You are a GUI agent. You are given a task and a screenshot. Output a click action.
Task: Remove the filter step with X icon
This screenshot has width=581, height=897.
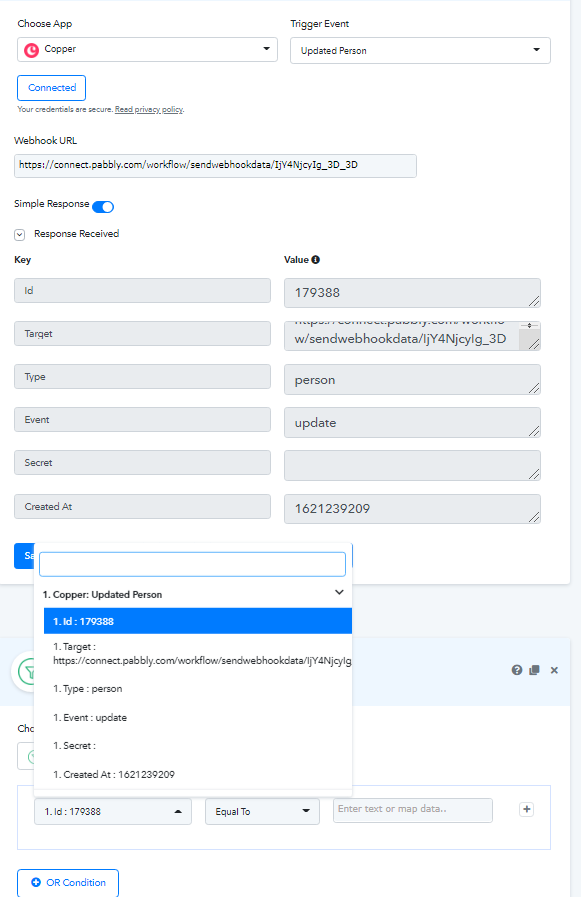tap(554, 670)
